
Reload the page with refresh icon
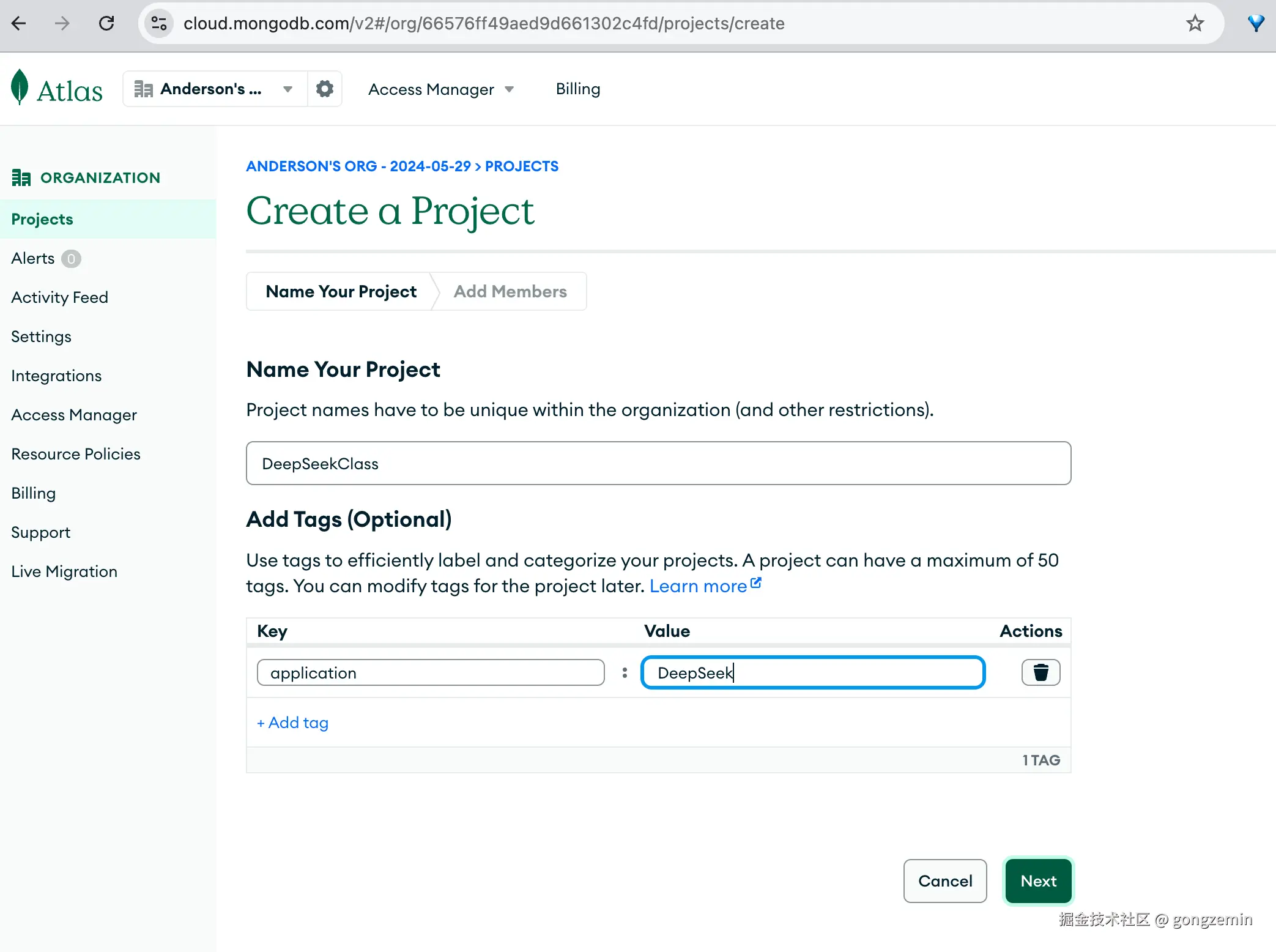pyautogui.click(x=106, y=23)
